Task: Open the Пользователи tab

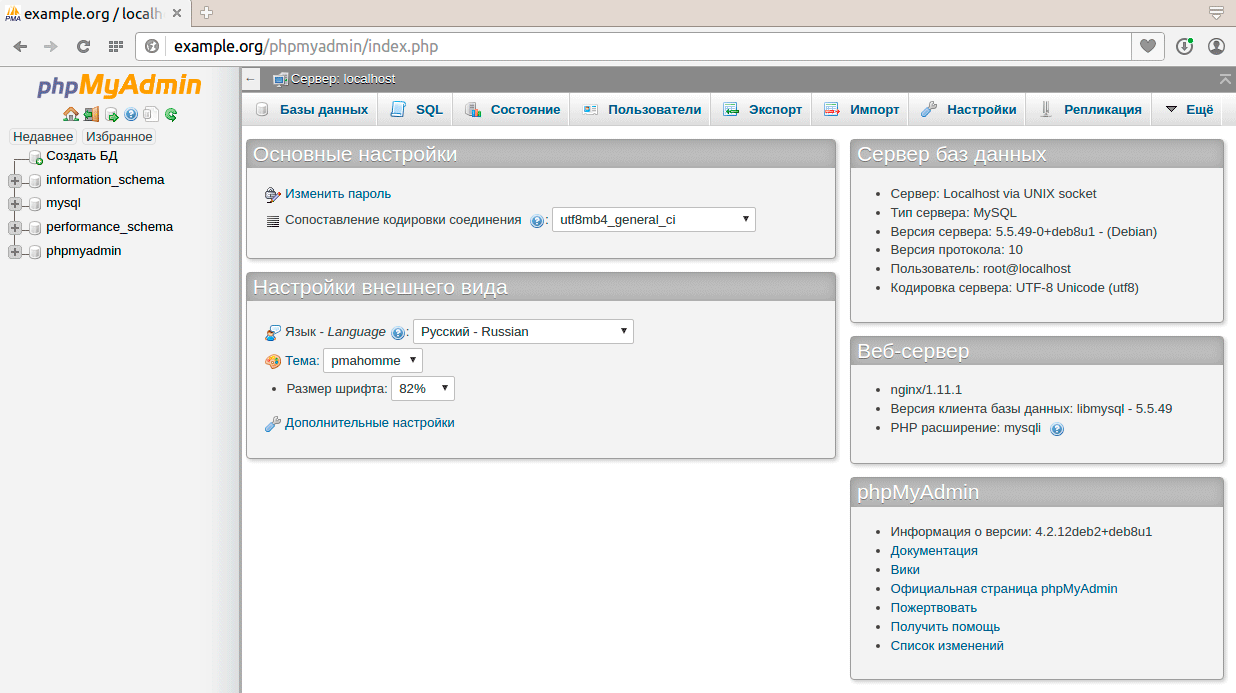Action: [641, 110]
